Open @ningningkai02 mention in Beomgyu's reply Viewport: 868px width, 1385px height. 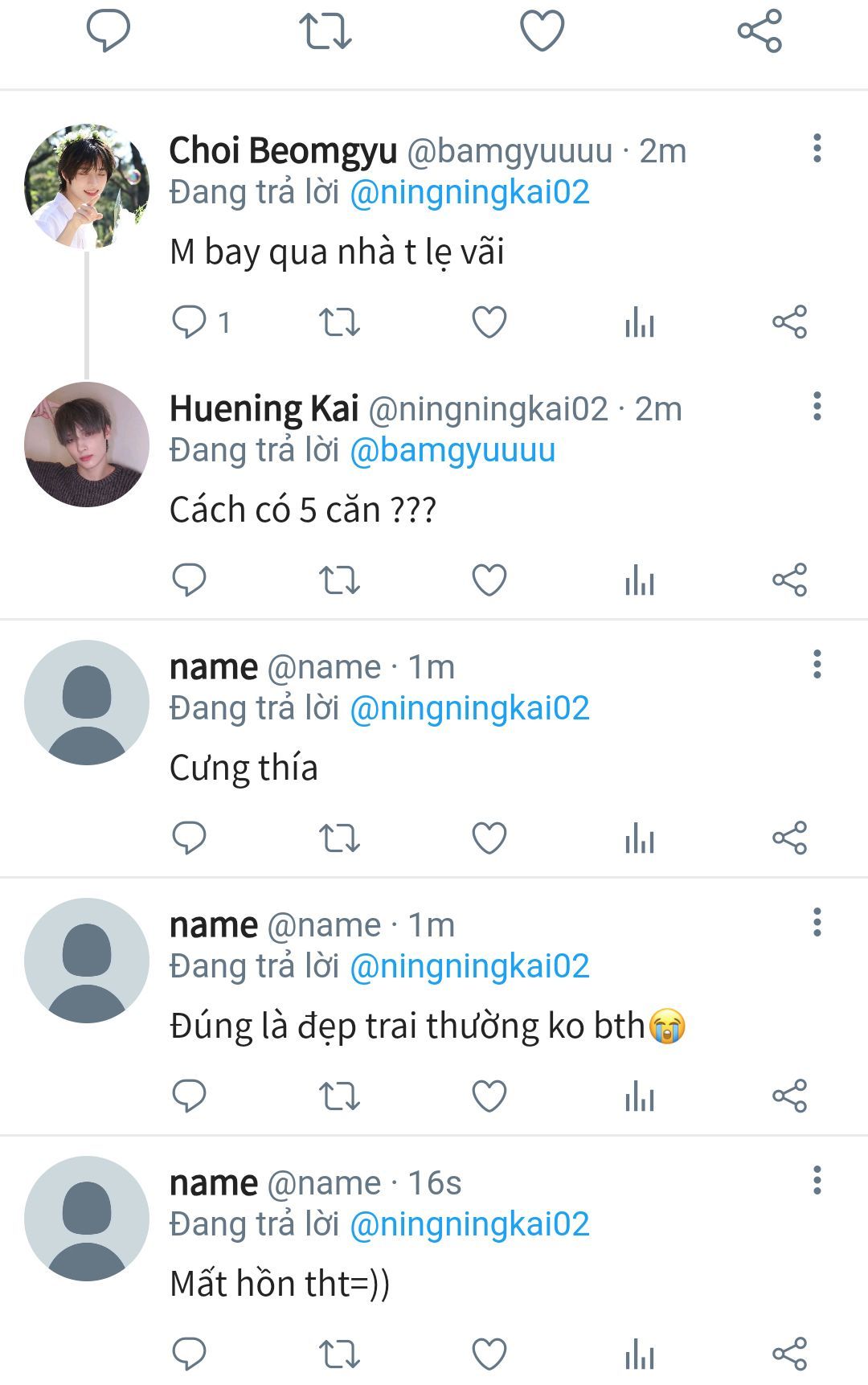[469, 192]
